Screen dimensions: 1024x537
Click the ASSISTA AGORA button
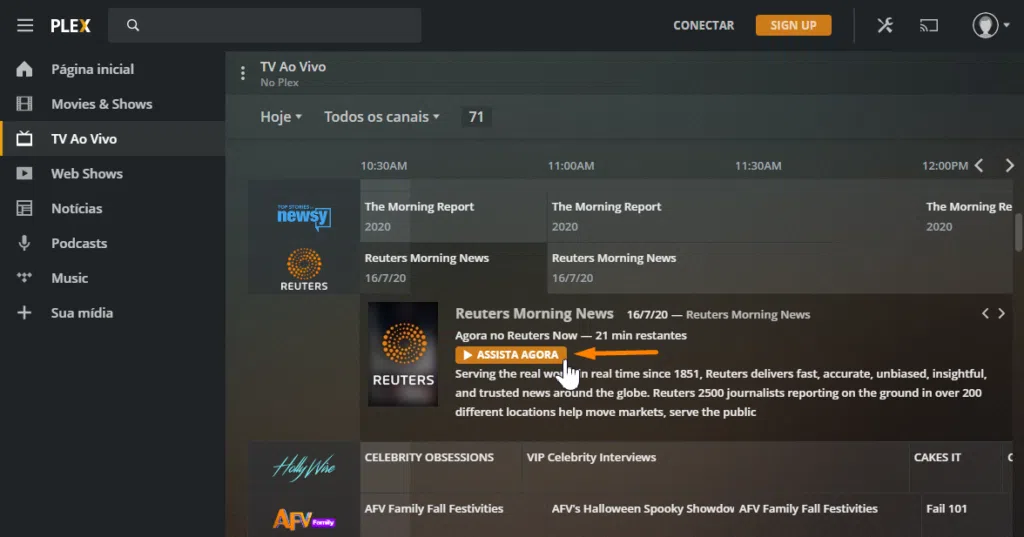(511, 355)
